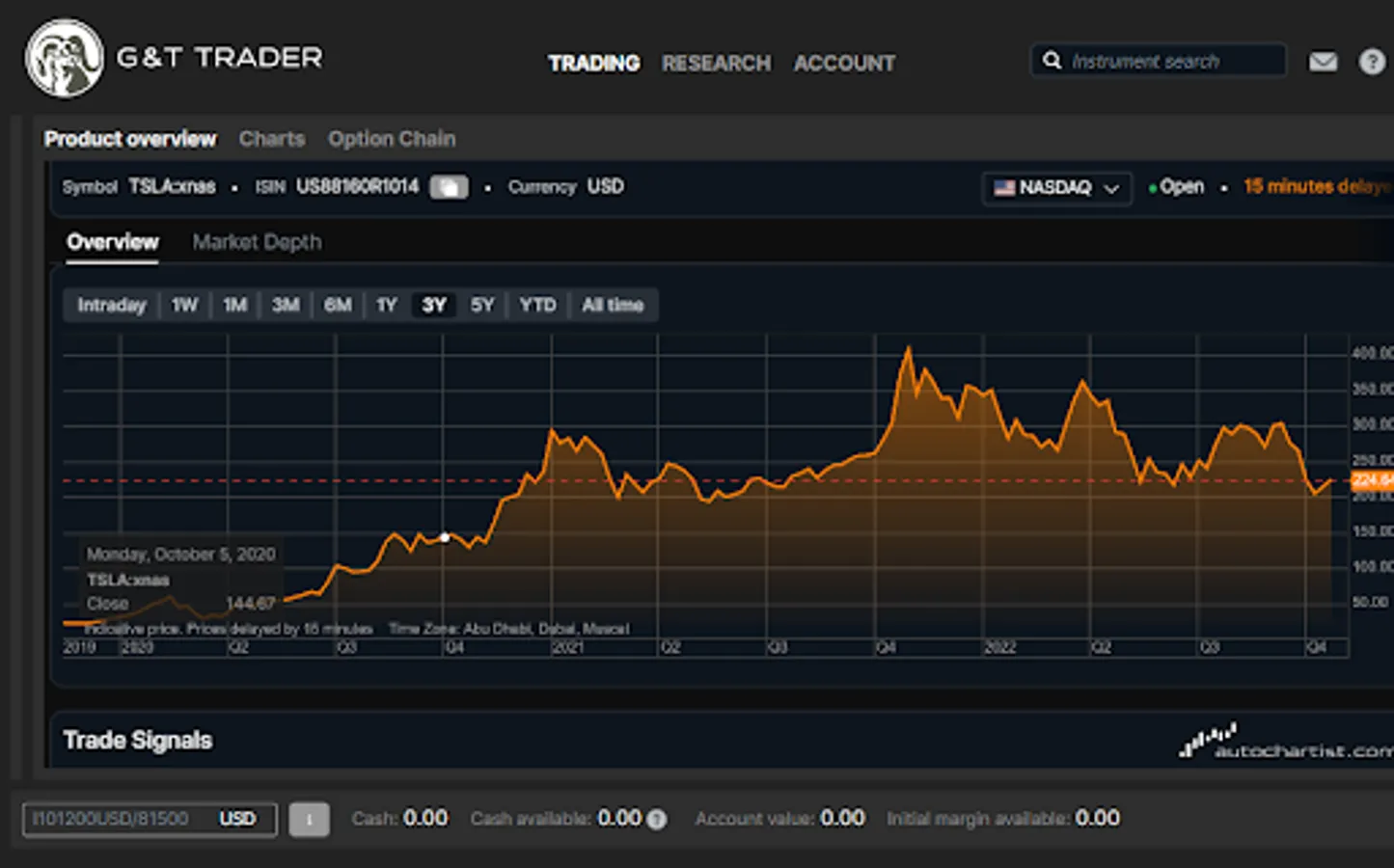The width and height of the screenshot is (1394, 868).
Task: Click the 2021 label on the chart axis
Action: (x=567, y=648)
